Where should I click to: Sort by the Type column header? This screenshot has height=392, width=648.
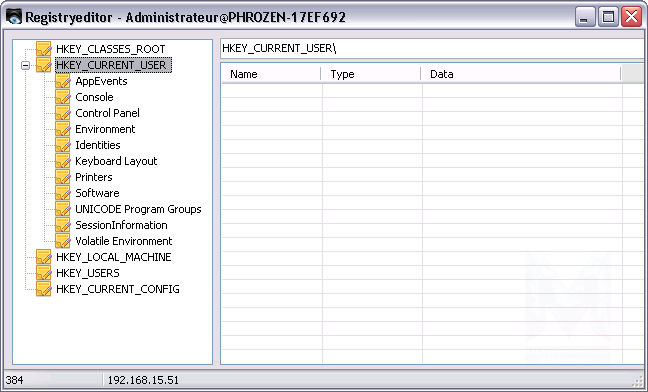click(x=371, y=74)
